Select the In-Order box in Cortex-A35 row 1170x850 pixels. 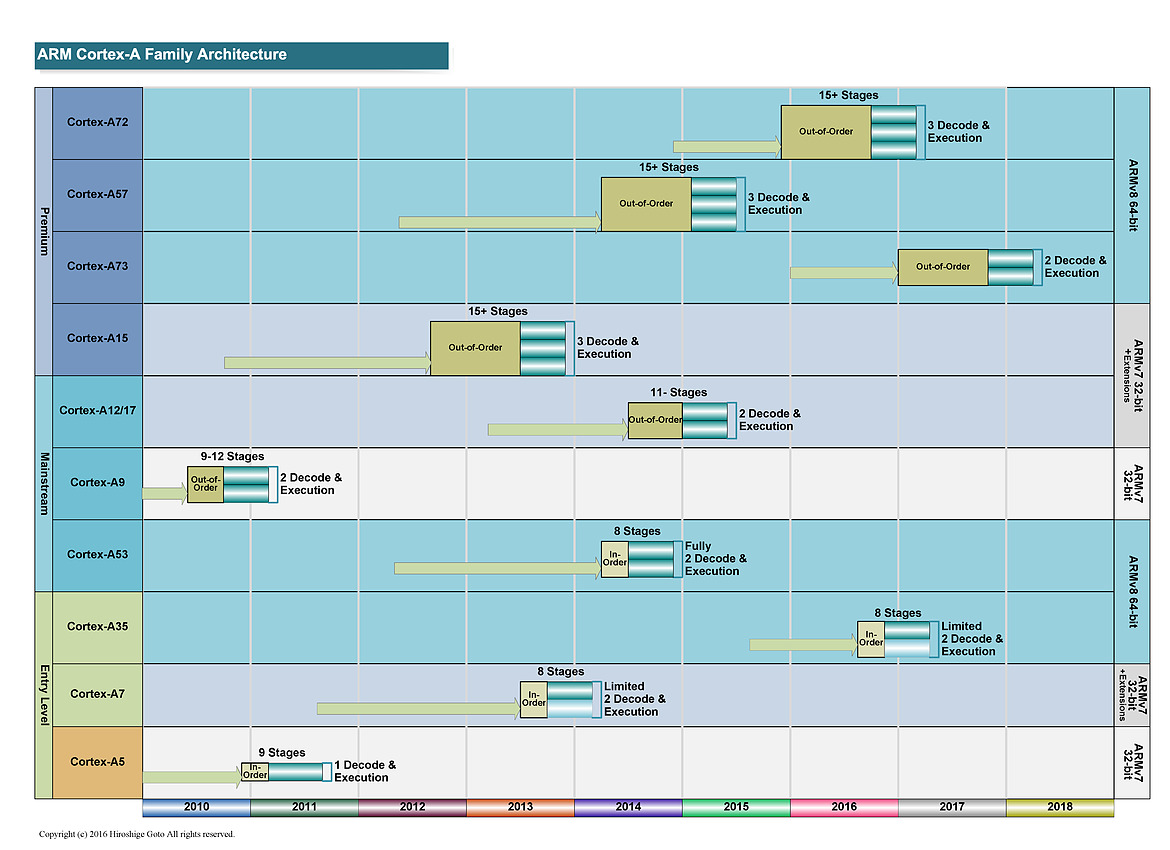tap(871, 639)
